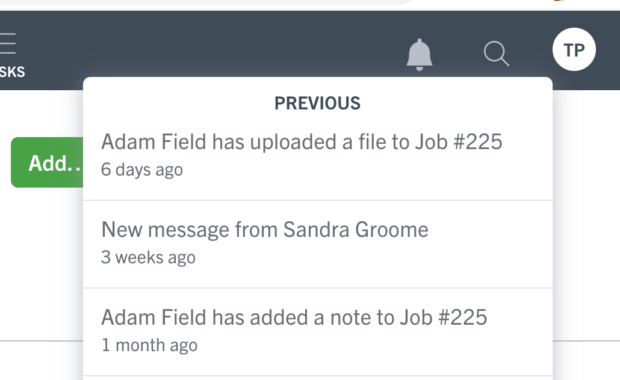Viewport: 620px width, 380px height.
Task: Click the '6 days ago' timestamp
Action: 142,170
